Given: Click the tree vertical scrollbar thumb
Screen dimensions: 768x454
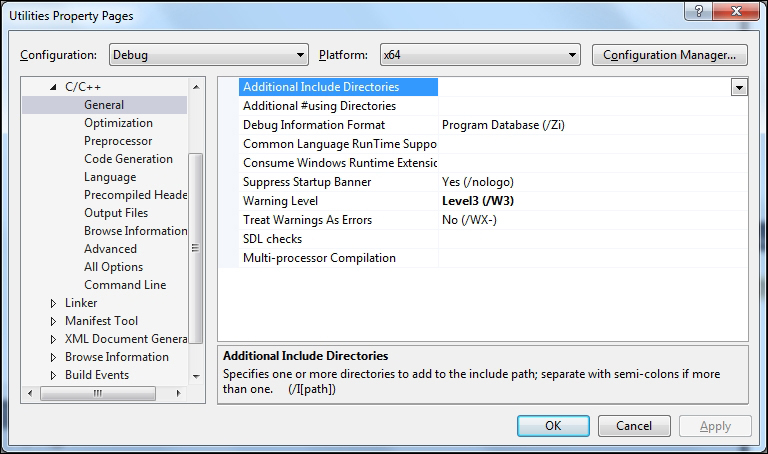Looking at the screenshot, I should (x=196, y=248).
